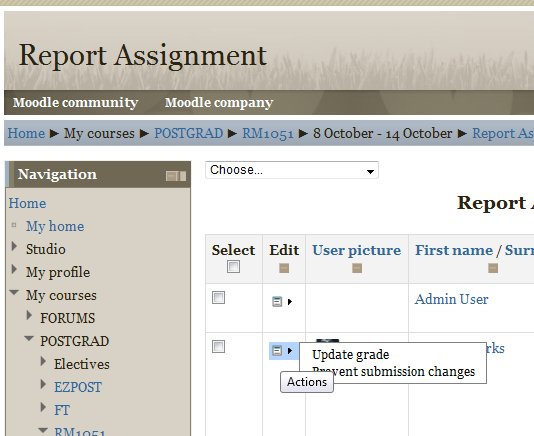Choose Prevent submission changes menu entry
This screenshot has width=534, height=436.
[x=393, y=371]
